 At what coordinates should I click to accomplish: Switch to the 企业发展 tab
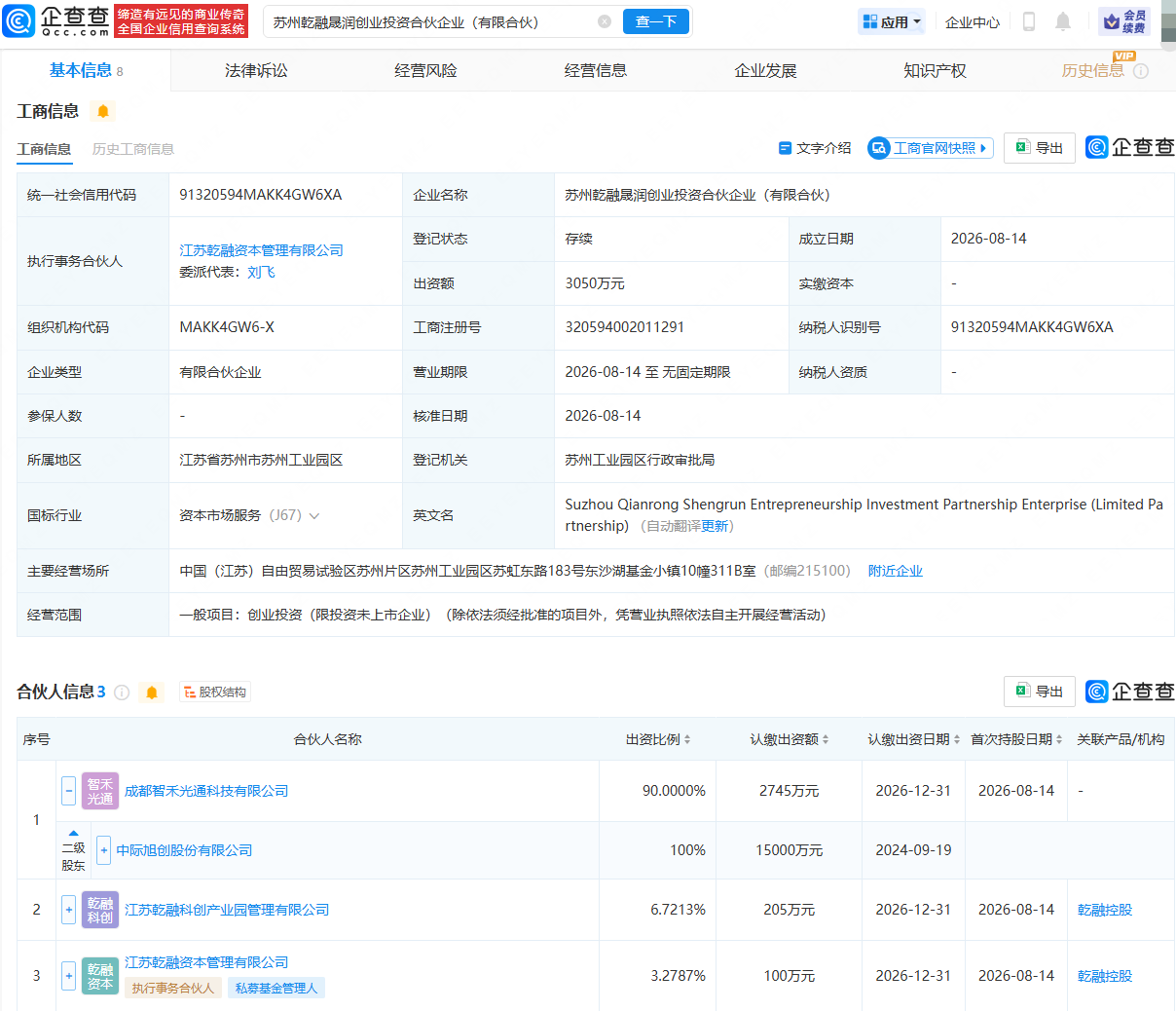pyautogui.click(x=765, y=70)
